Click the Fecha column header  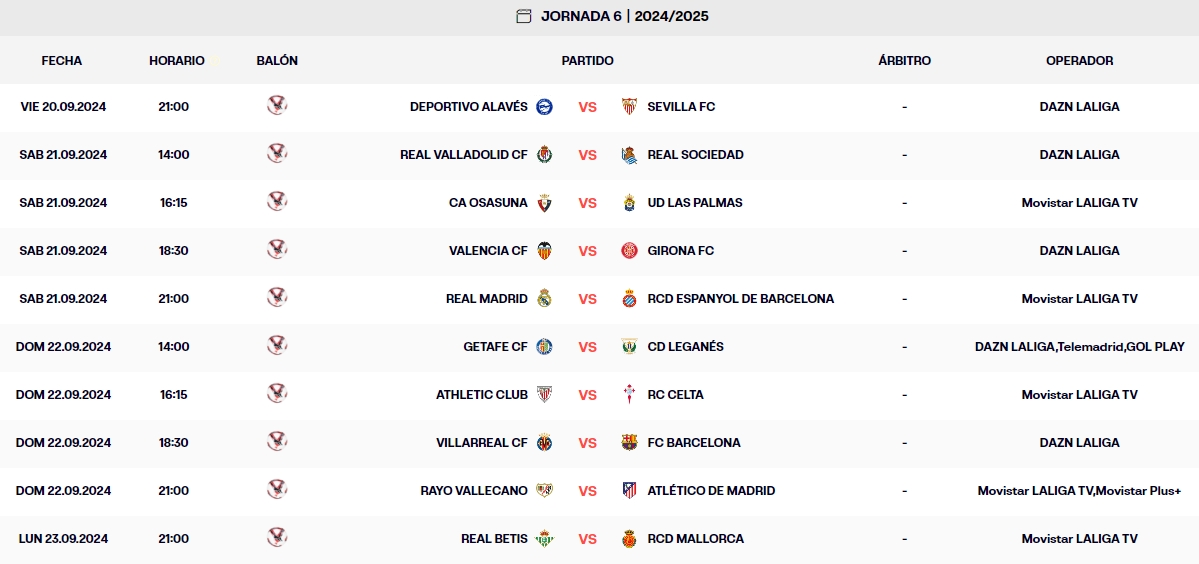pos(62,61)
